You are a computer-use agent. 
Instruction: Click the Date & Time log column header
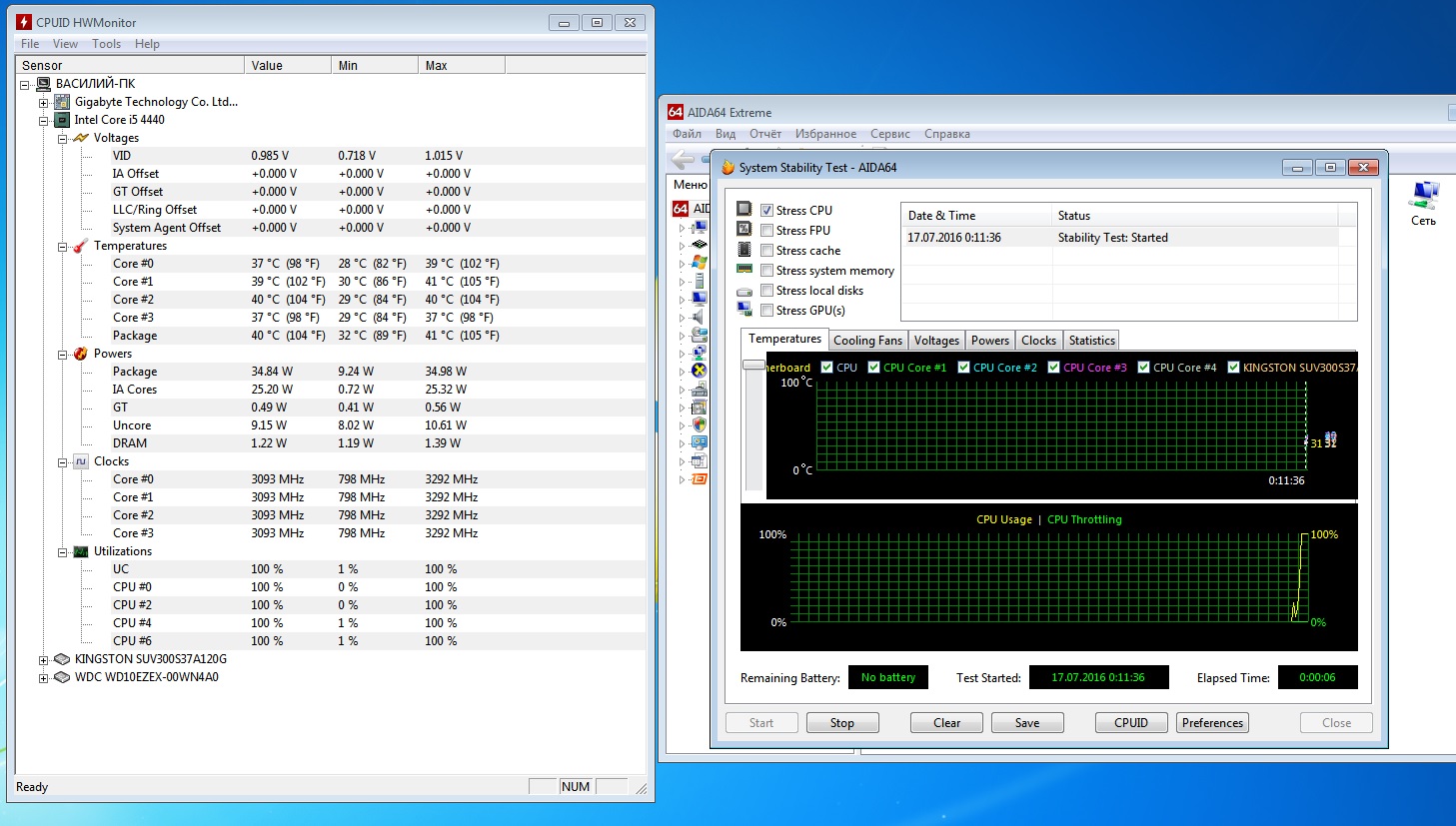[977, 216]
